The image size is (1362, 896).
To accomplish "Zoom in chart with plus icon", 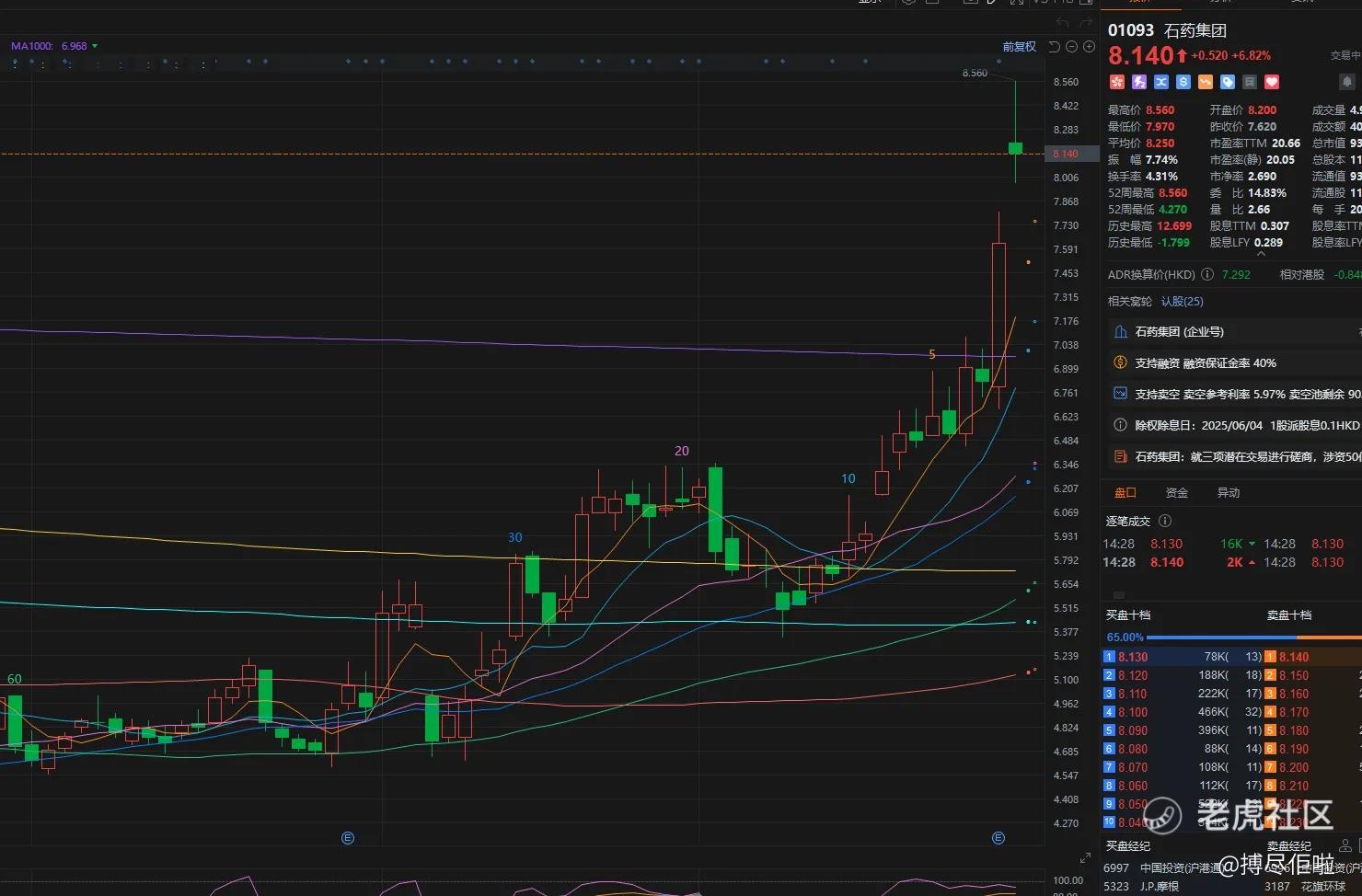I will [1089, 46].
